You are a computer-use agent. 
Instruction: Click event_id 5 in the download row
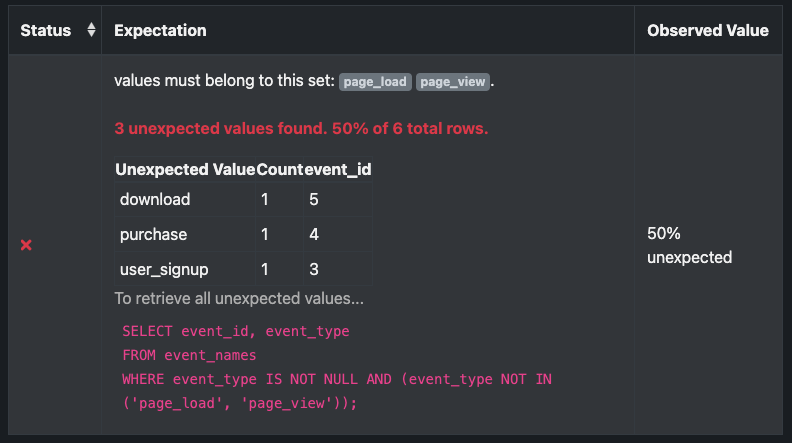pyautogui.click(x=314, y=200)
